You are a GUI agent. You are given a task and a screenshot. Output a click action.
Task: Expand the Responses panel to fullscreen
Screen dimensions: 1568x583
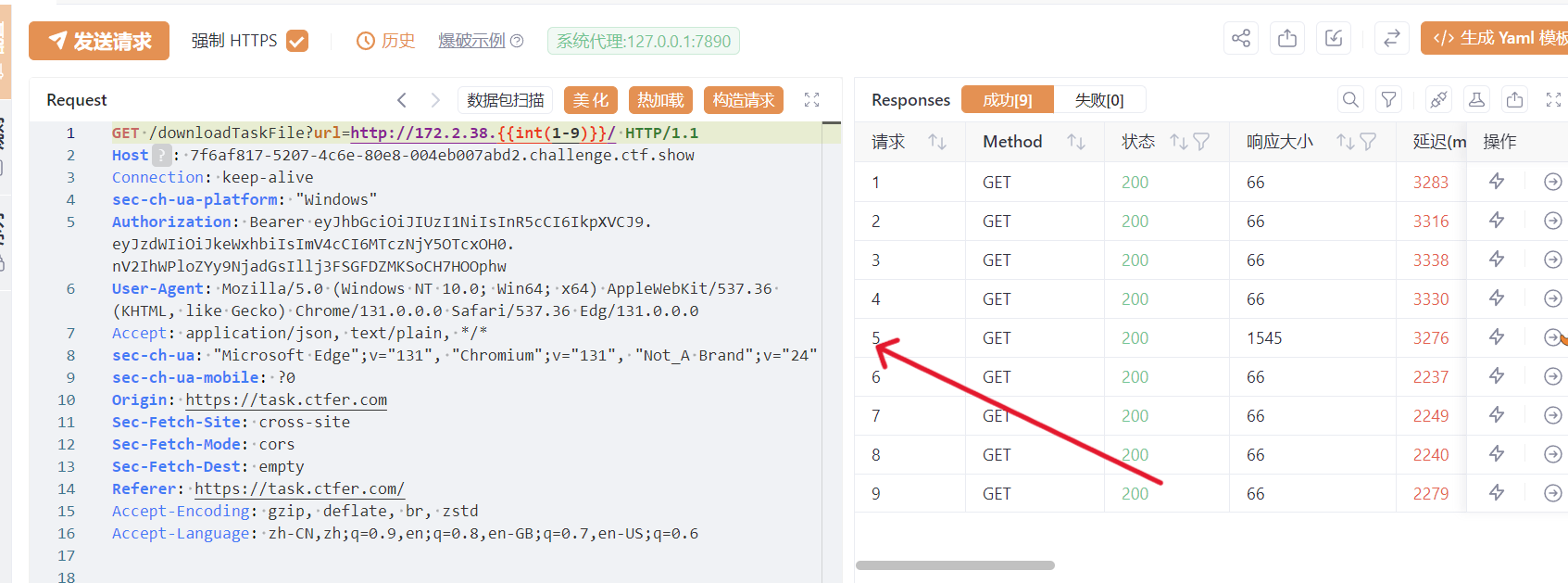(1554, 100)
